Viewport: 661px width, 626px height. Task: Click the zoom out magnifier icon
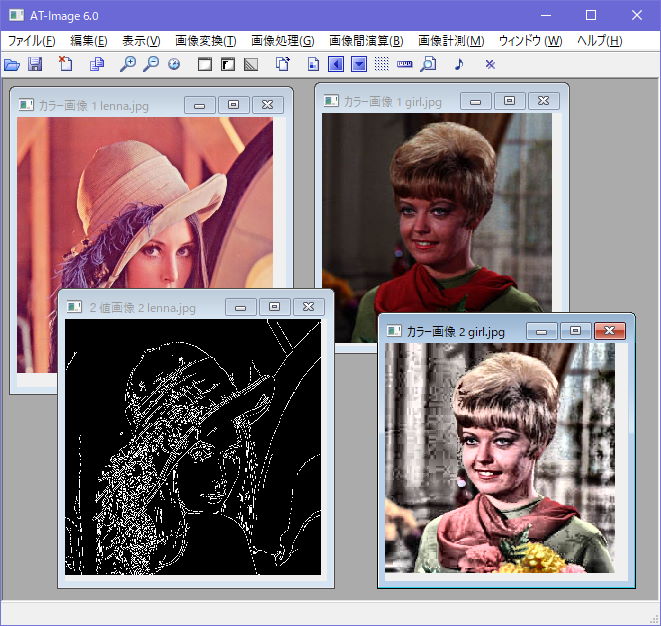click(x=151, y=64)
